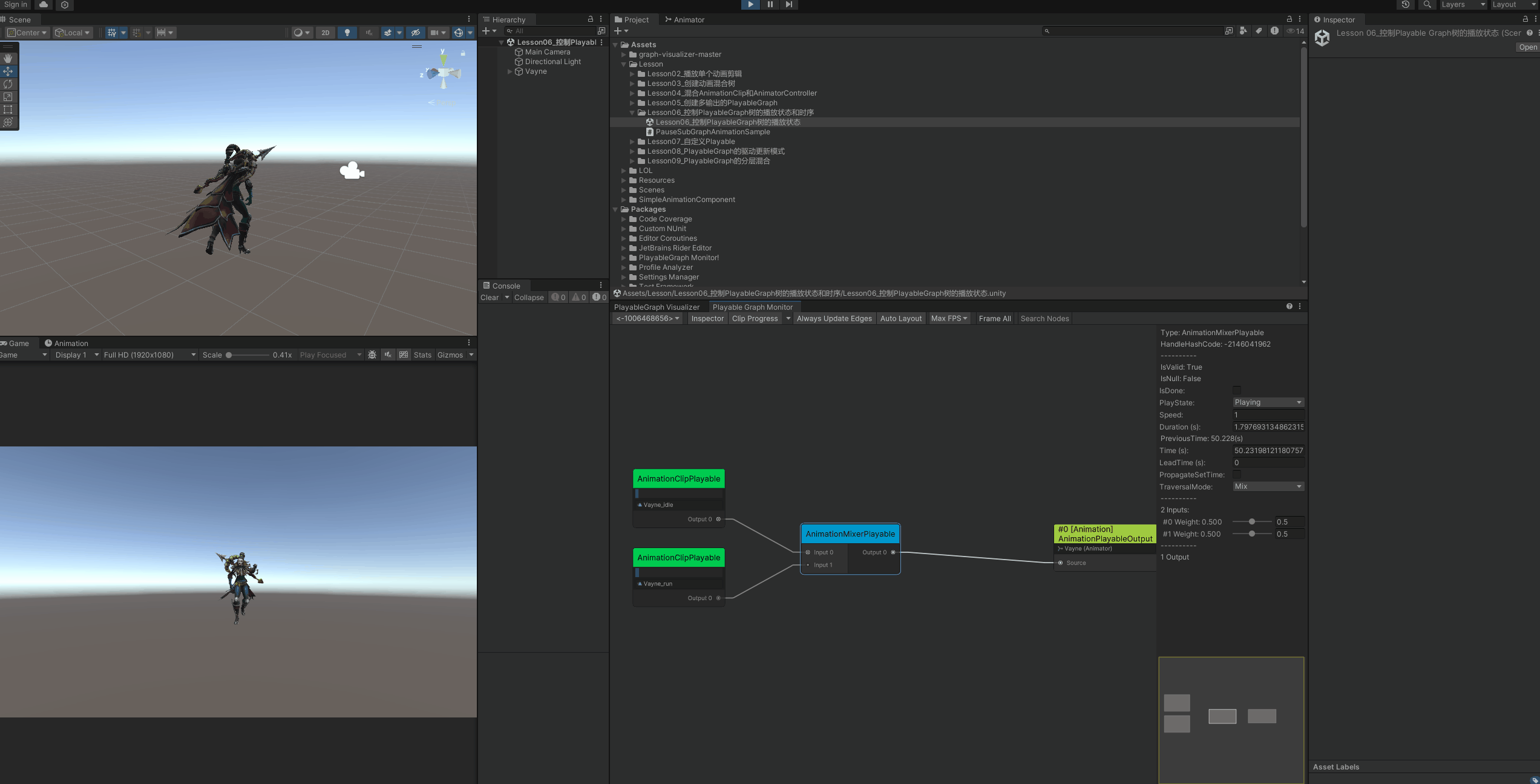Toggle 2D scene view mode
Image resolution: width=1540 pixels, height=784 pixels.
(326, 33)
